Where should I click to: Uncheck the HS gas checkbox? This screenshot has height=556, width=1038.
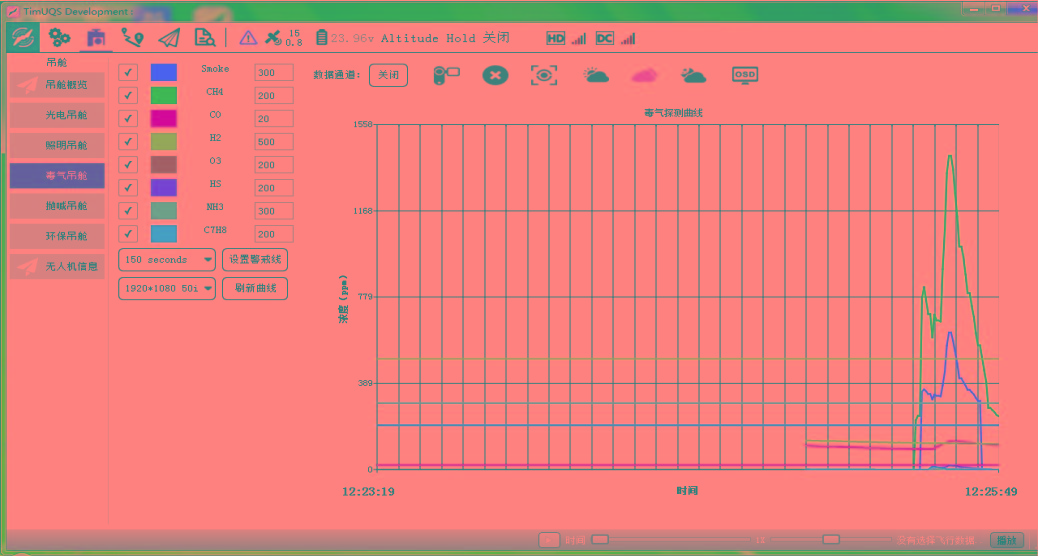(128, 187)
